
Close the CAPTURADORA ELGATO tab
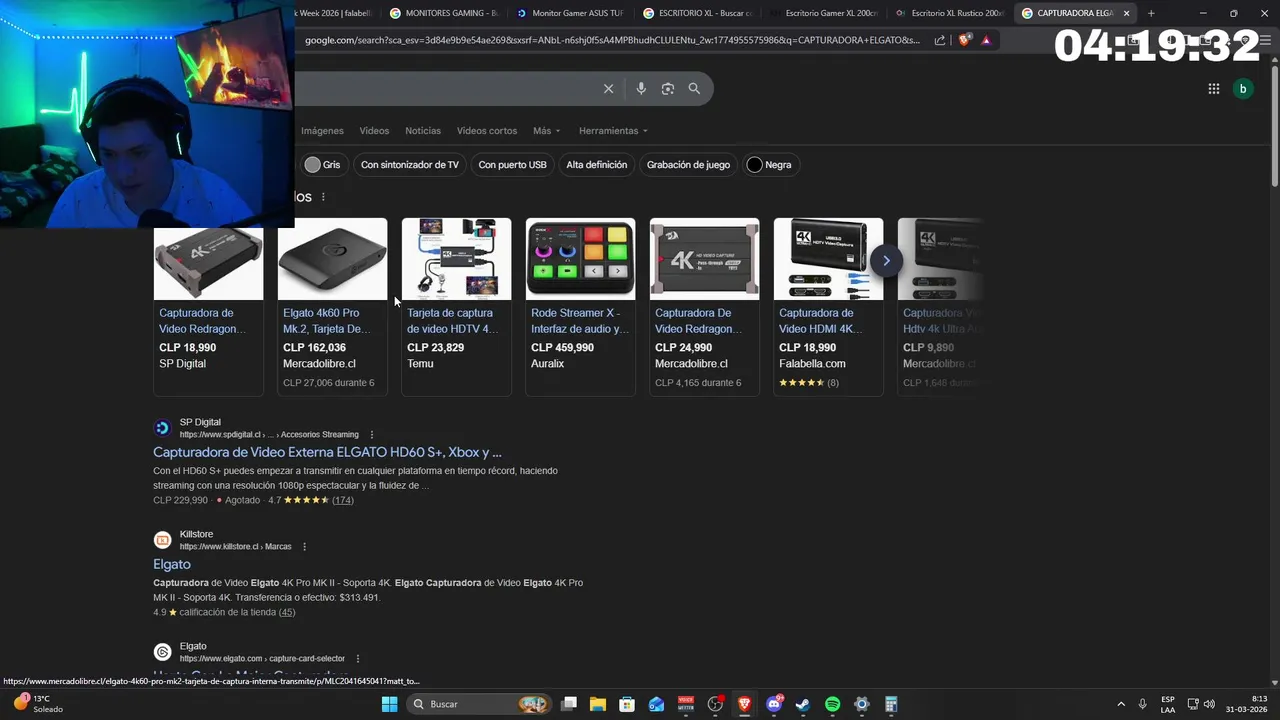(x=1127, y=13)
